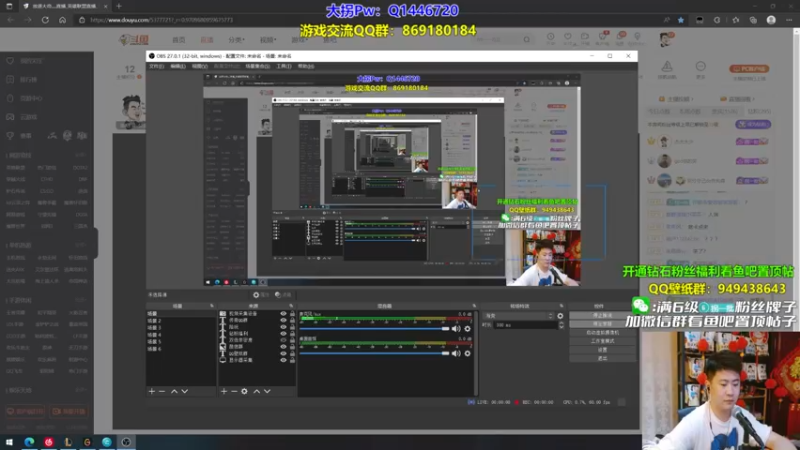Click the browser home button
This screenshot has width=800, height=450.
62,20
